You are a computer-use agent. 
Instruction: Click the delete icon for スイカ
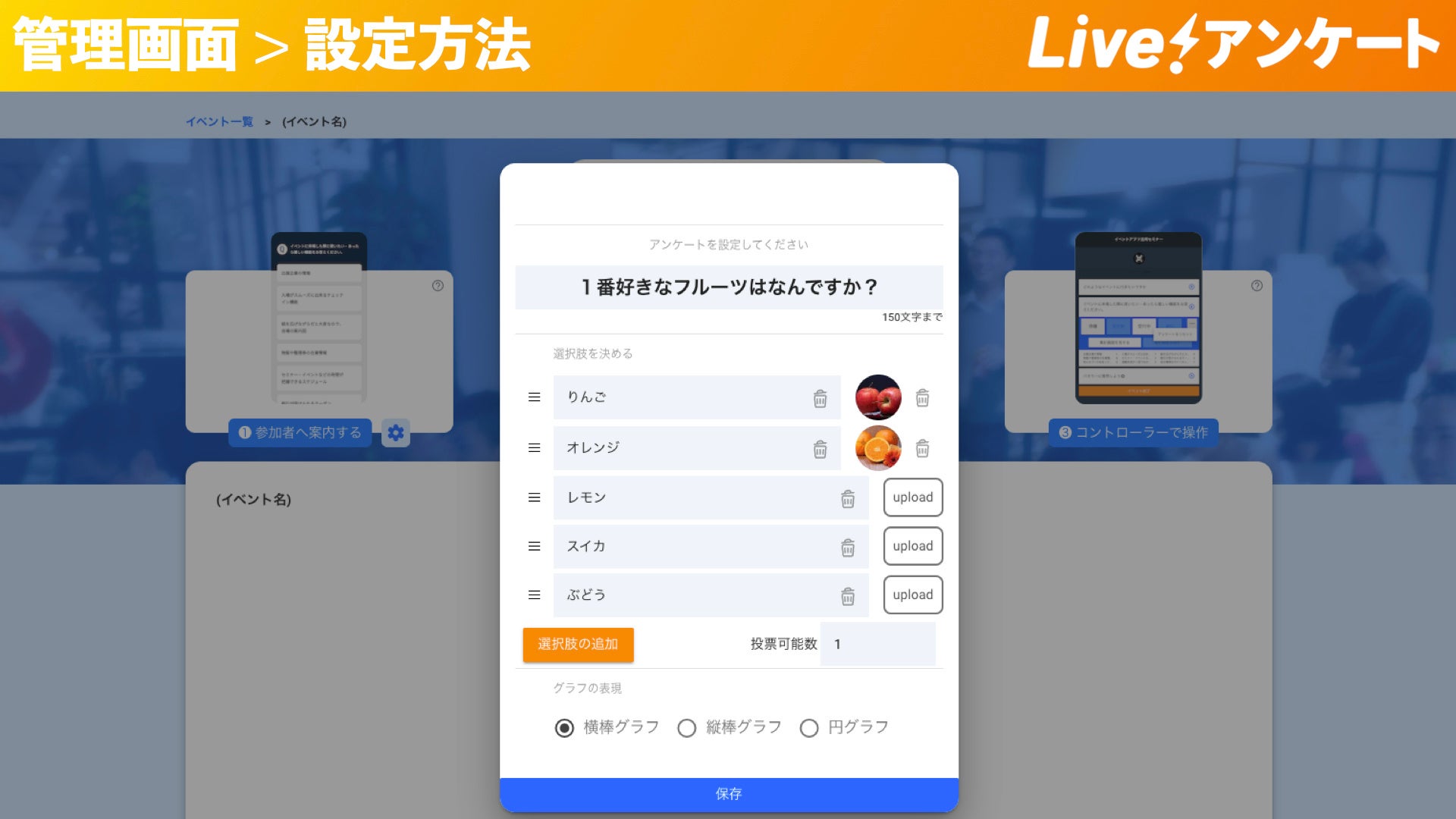point(848,547)
